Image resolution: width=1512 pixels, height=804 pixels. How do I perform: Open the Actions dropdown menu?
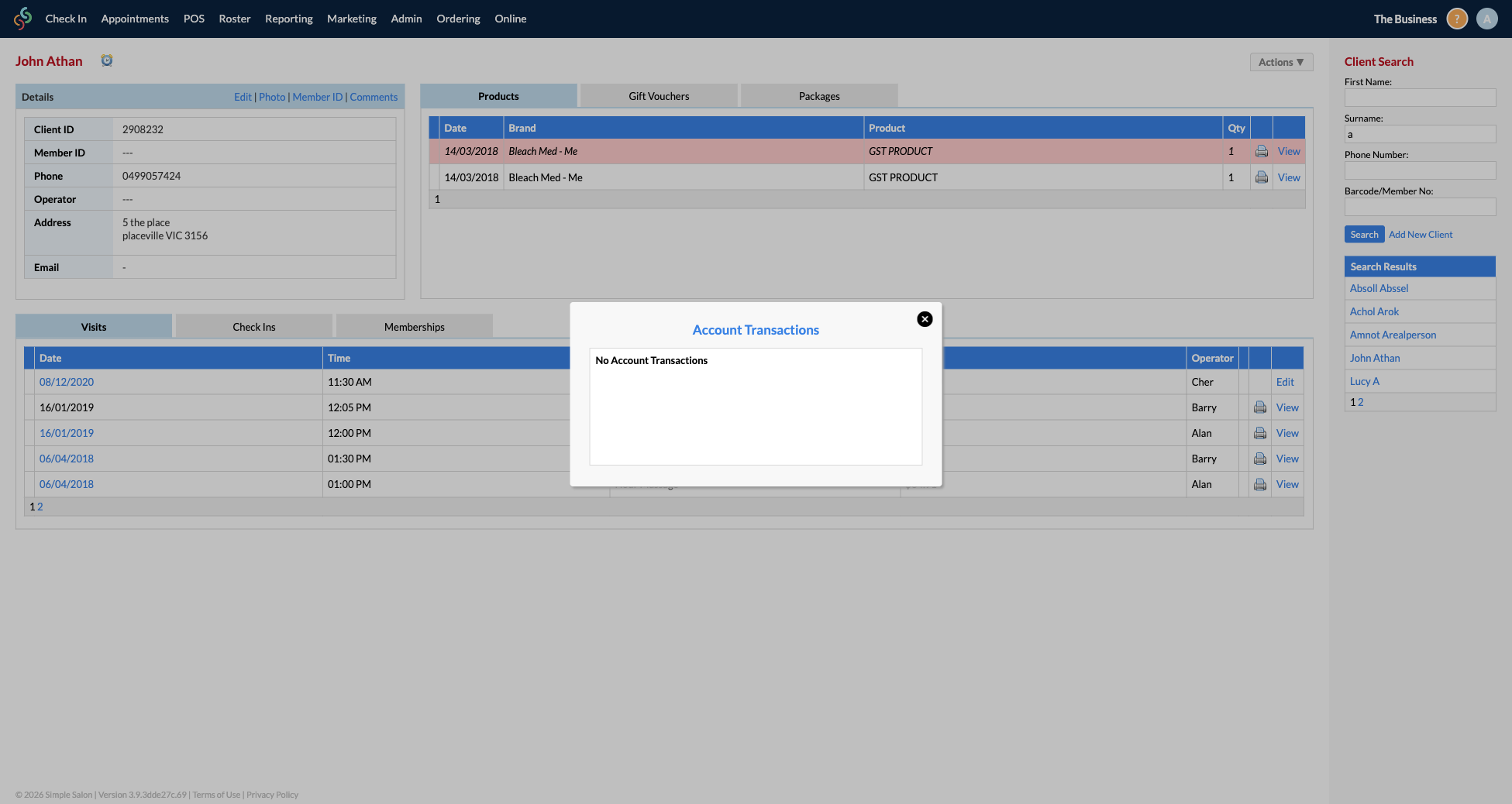[1280, 61]
